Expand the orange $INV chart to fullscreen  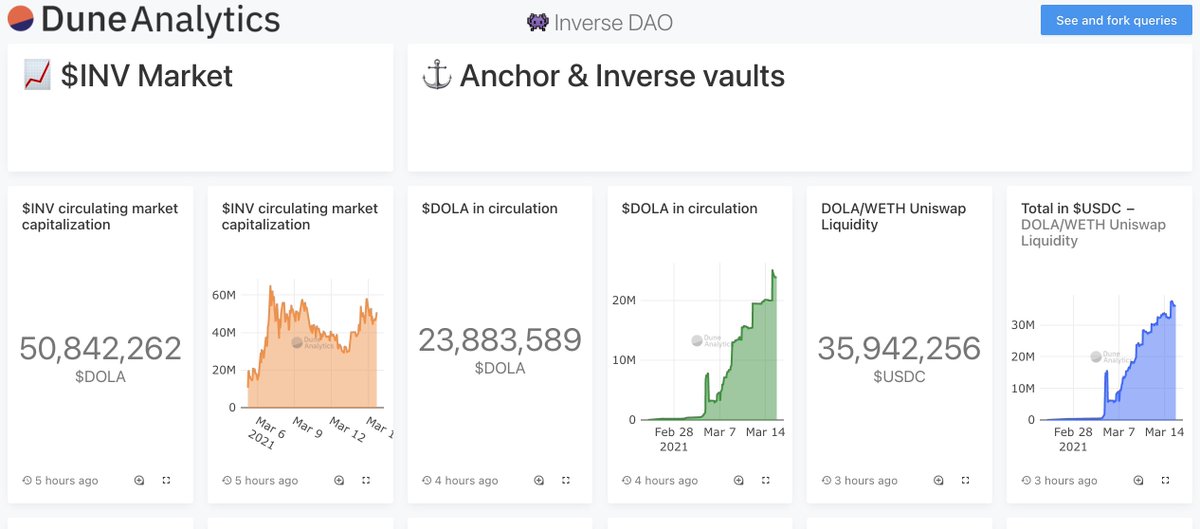coord(366,481)
